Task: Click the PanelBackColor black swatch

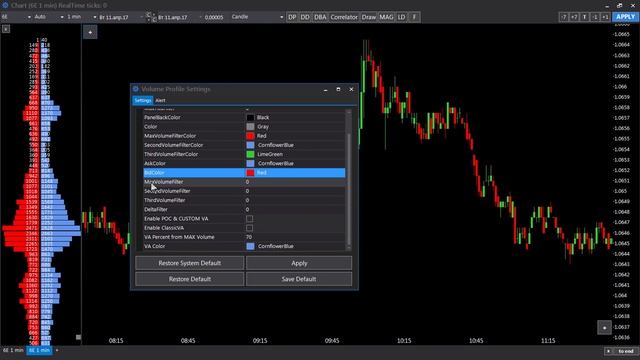Action: [x=250, y=118]
